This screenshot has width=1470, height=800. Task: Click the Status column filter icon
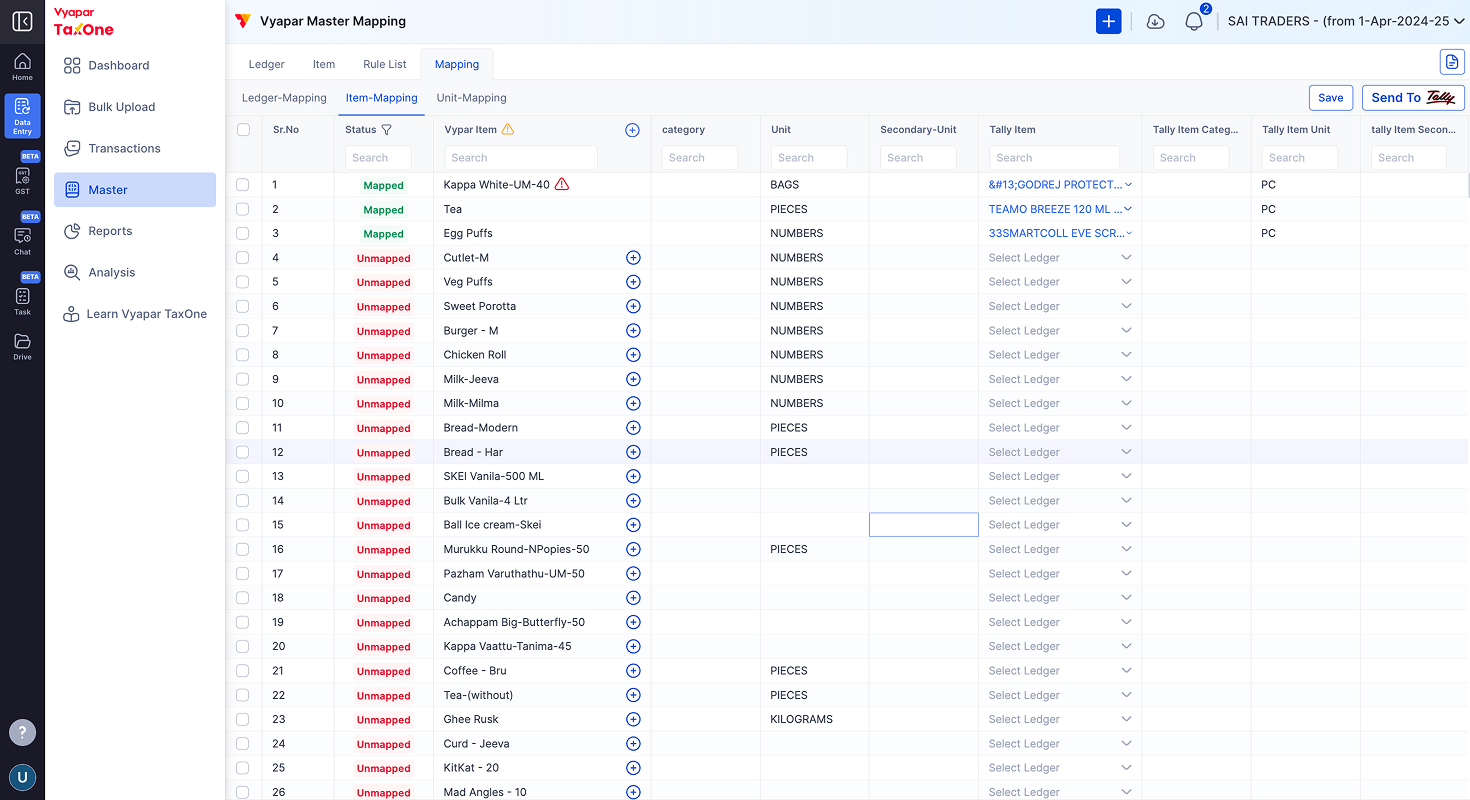pyautogui.click(x=387, y=130)
